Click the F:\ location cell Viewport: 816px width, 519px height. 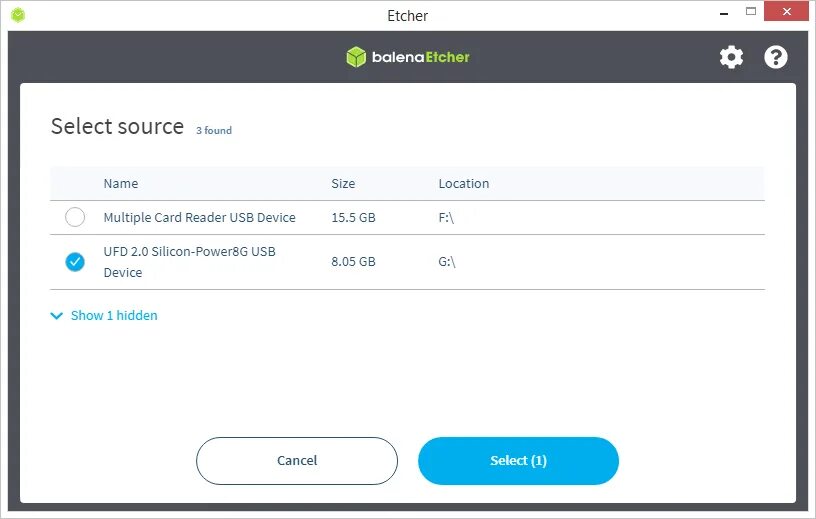tap(446, 217)
